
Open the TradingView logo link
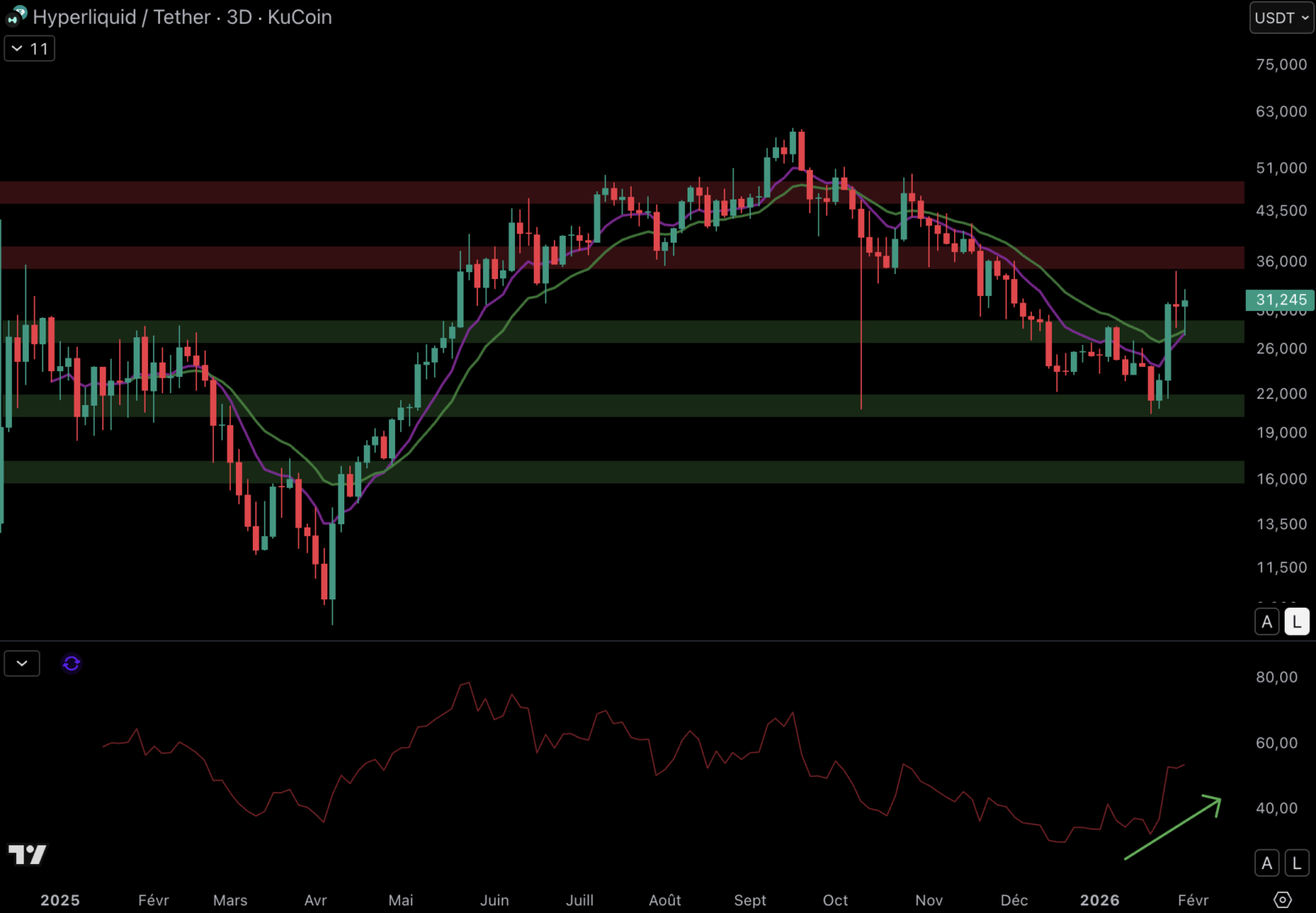27,855
